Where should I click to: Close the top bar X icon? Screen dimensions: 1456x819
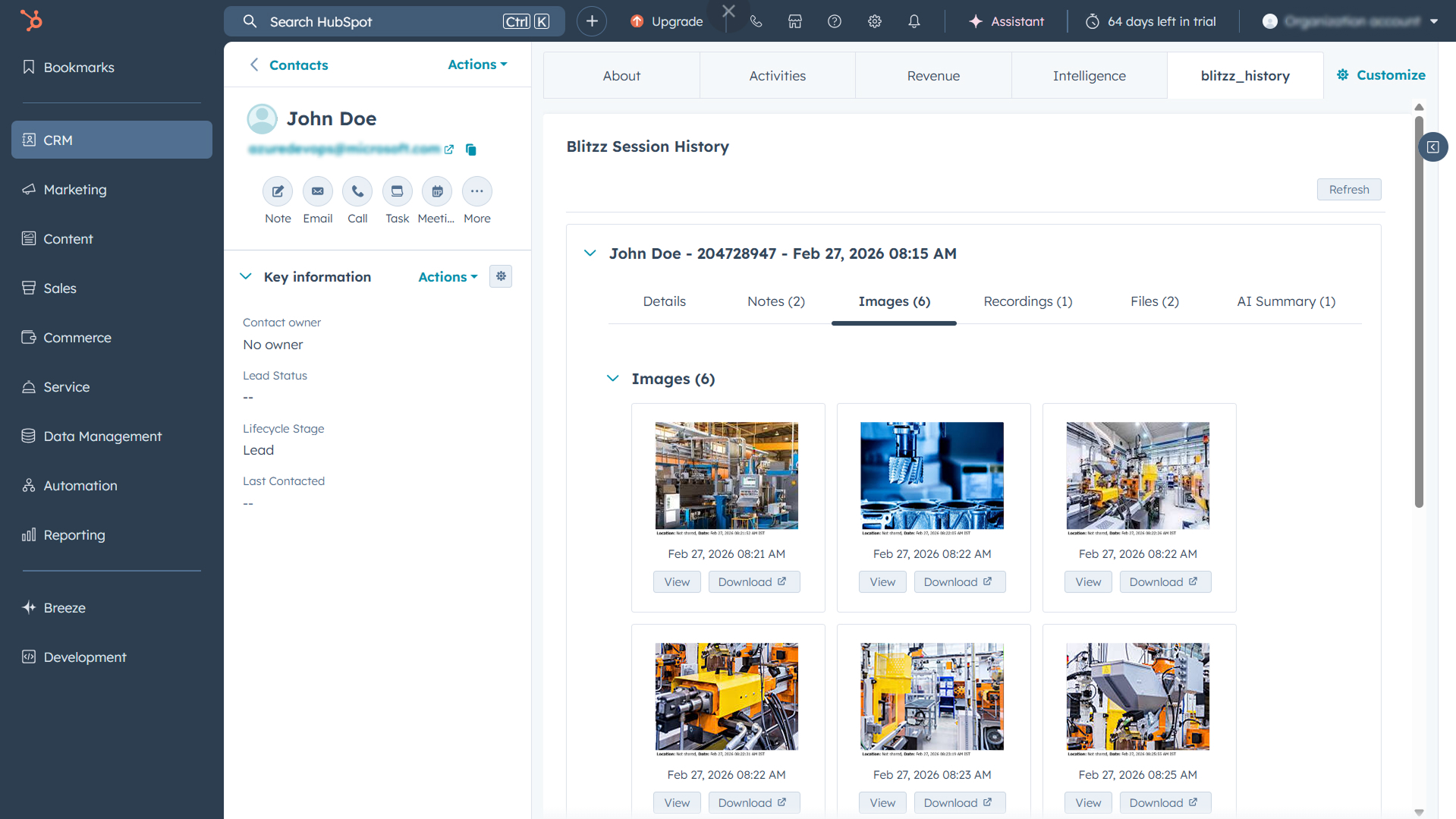pos(728,11)
